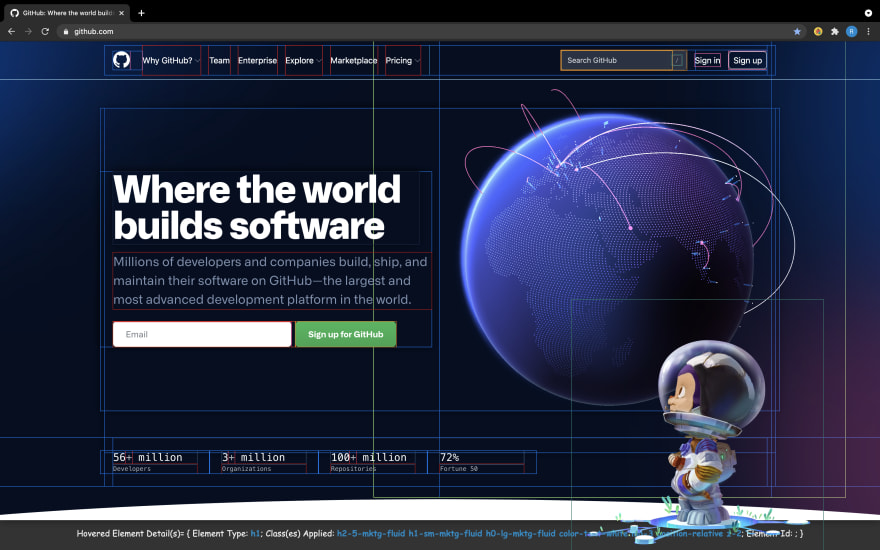The image size is (880, 550).
Task: Reload the github.com page
Action: coord(45,31)
